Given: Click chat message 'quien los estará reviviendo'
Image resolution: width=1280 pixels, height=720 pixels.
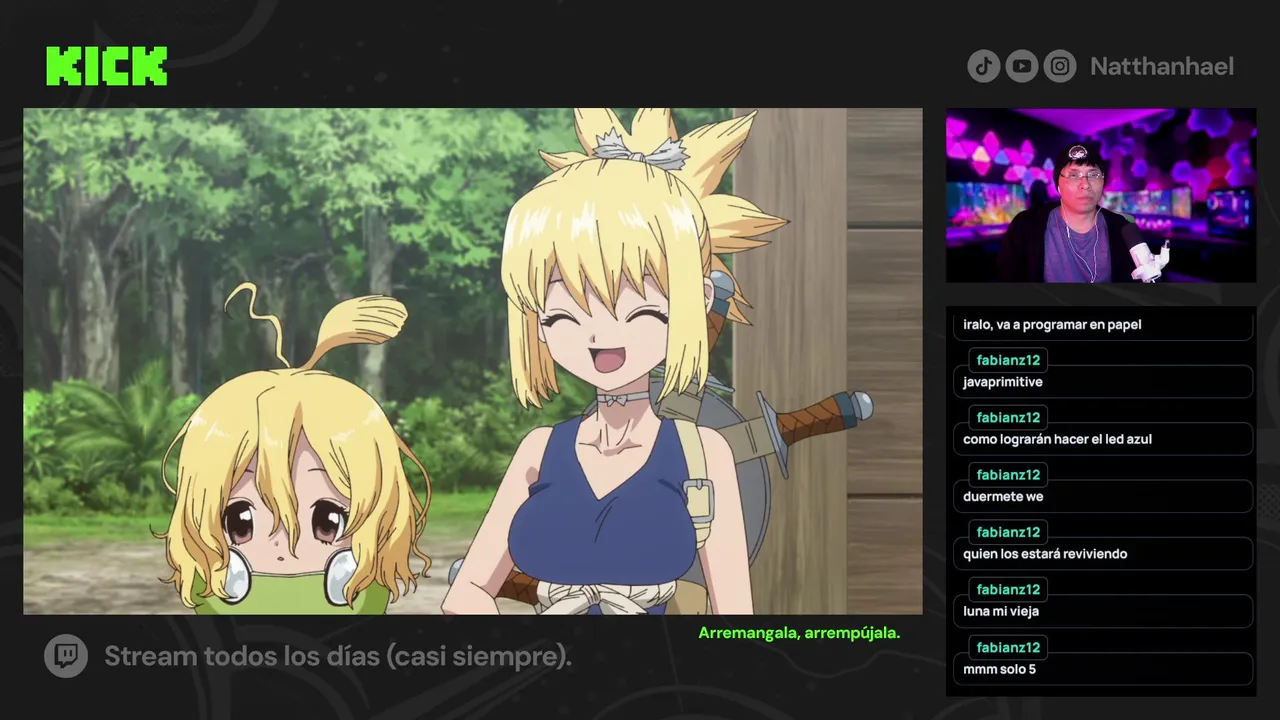Looking at the screenshot, I should [1045, 554].
